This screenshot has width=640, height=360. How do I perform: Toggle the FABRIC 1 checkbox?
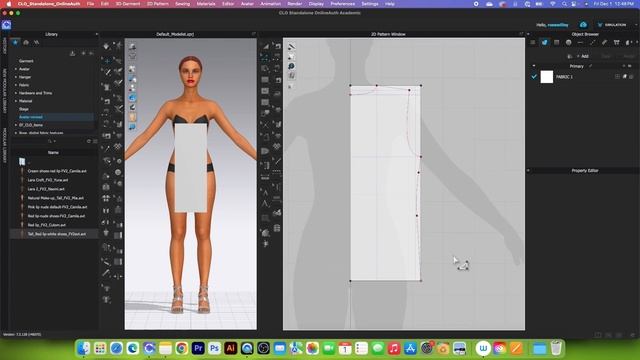[534, 77]
